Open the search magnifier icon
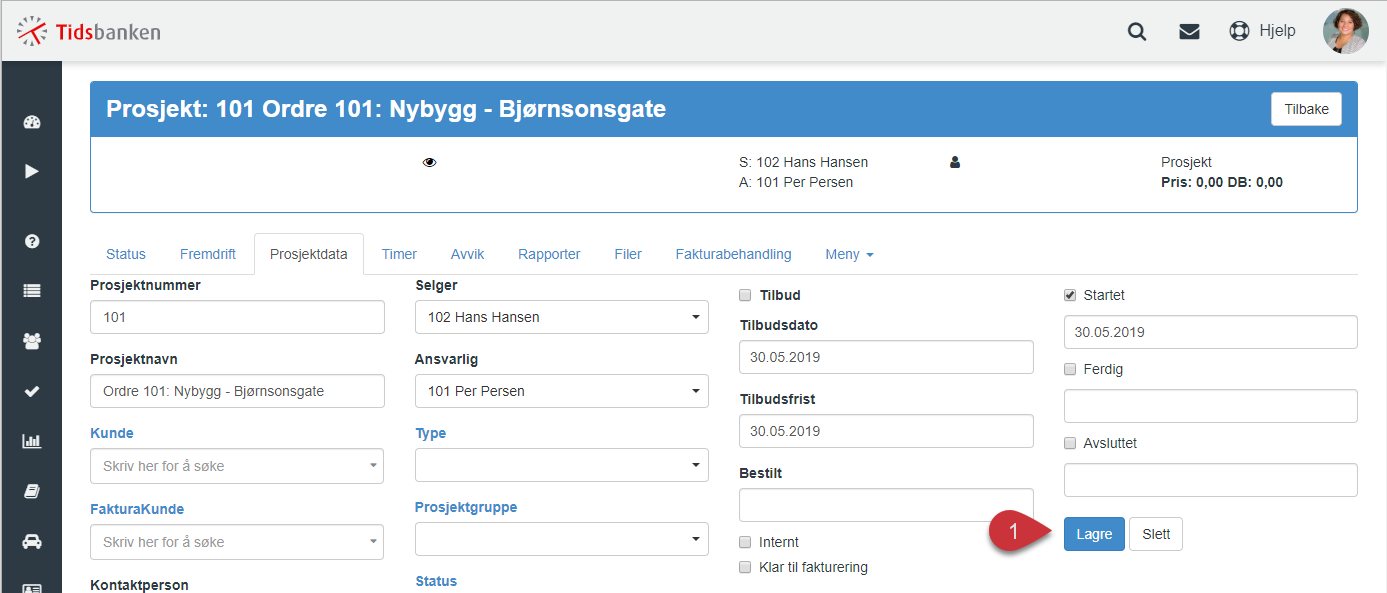 coord(1137,31)
